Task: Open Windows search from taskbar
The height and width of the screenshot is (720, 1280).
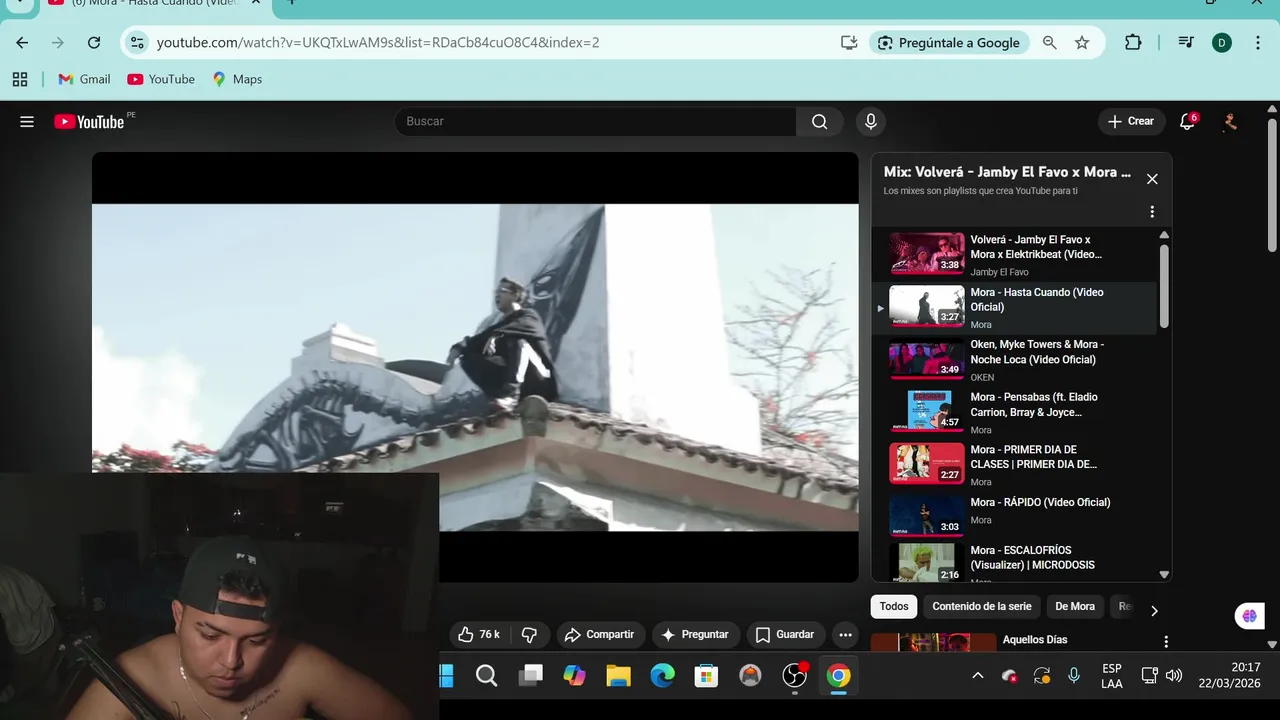Action: [x=486, y=676]
